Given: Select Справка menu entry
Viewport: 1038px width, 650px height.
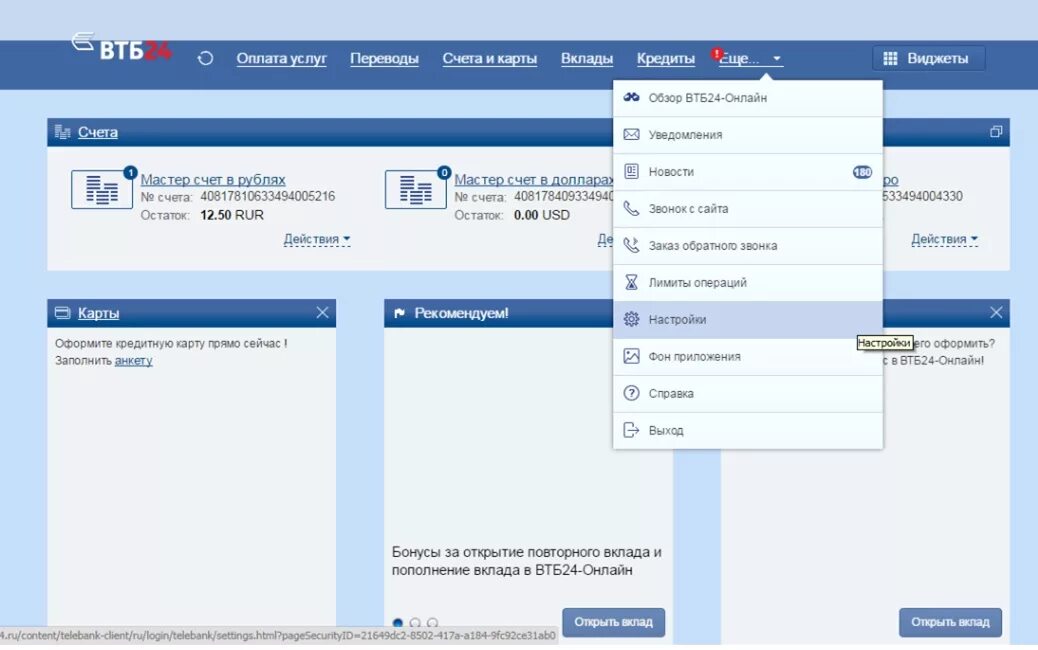Looking at the screenshot, I should (x=748, y=394).
